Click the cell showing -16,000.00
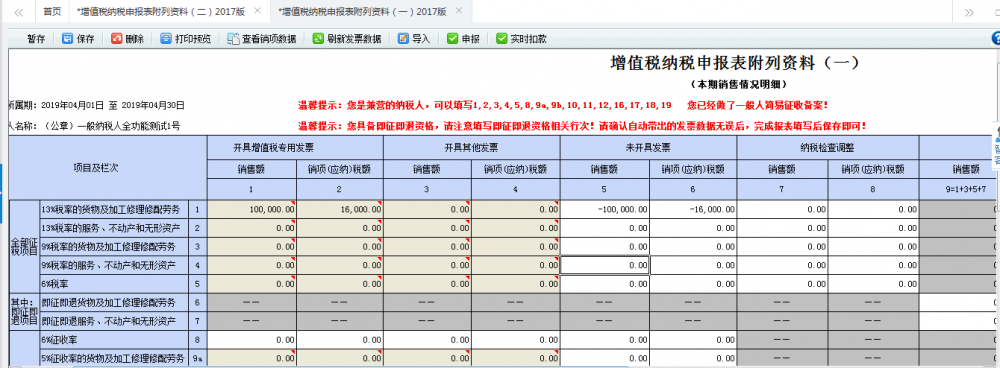The height and width of the screenshot is (368, 1000). [693, 209]
